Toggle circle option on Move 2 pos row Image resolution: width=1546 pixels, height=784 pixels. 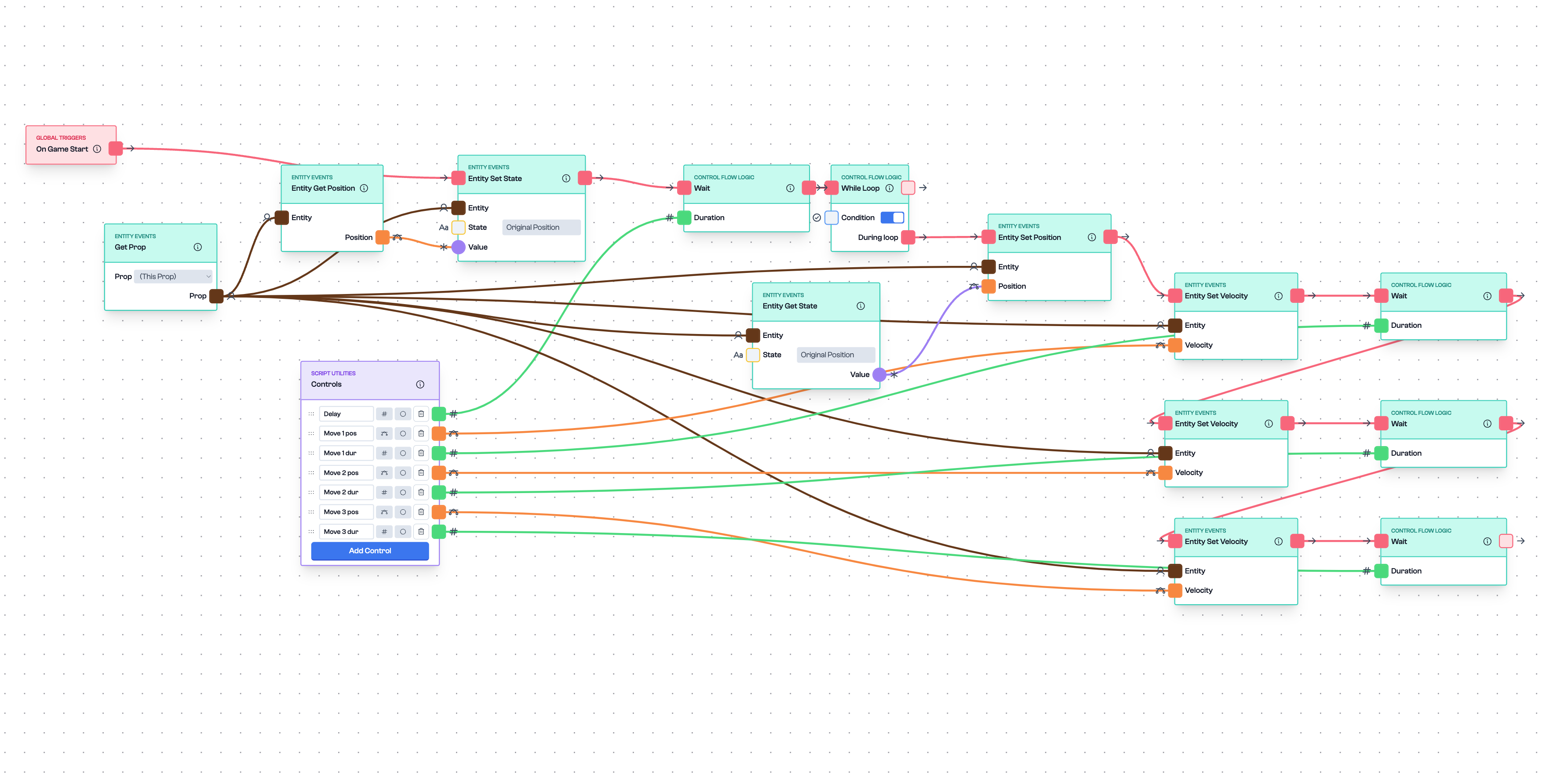[x=403, y=473]
